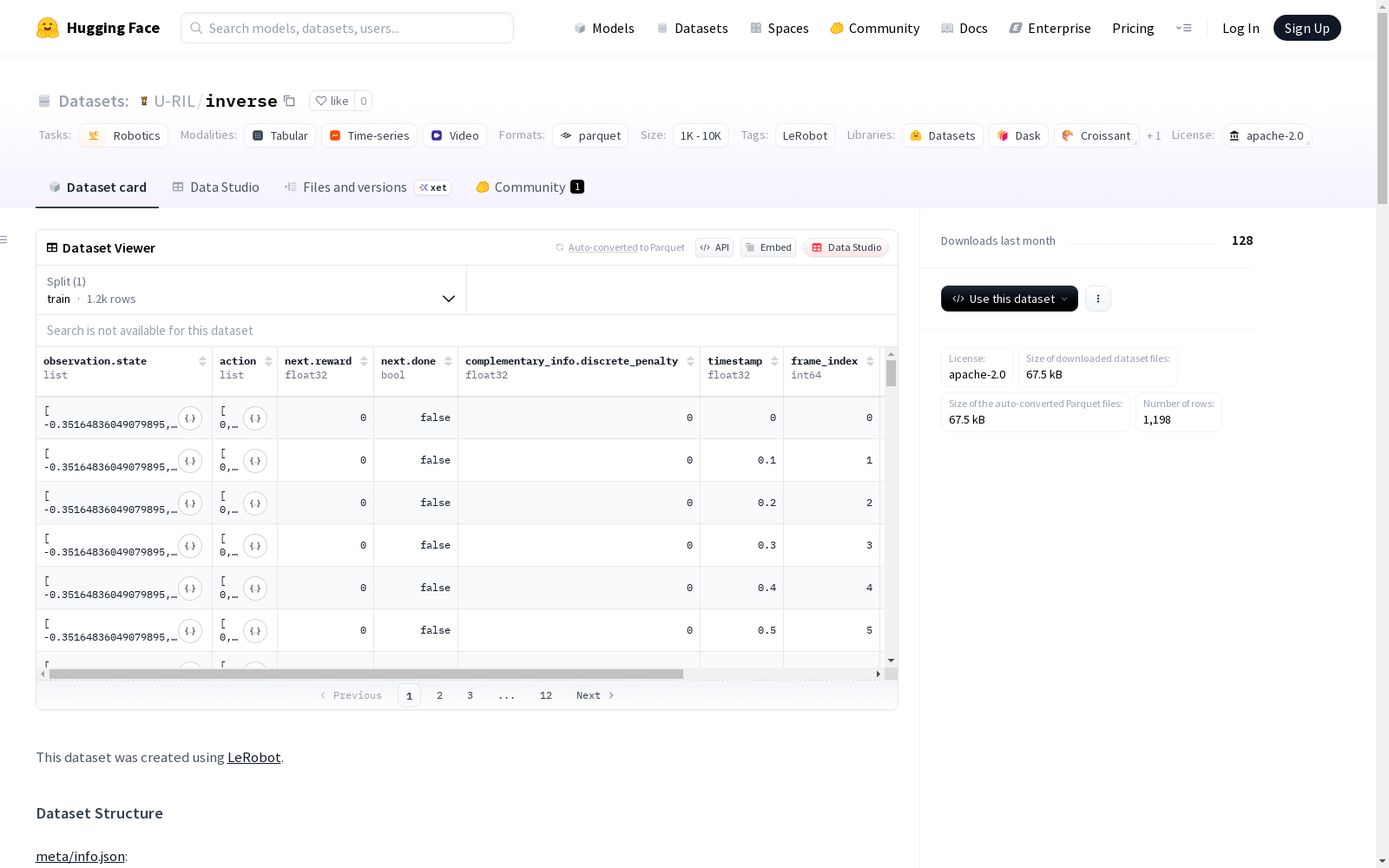1389x868 pixels.
Task: Click the U-RIL organization avatar icon
Action: click(144, 101)
